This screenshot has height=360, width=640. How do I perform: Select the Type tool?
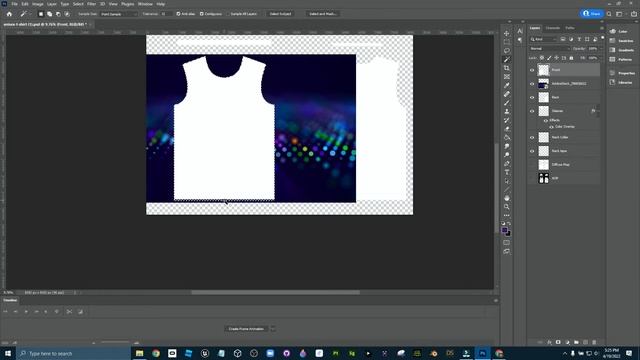(x=507, y=172)
